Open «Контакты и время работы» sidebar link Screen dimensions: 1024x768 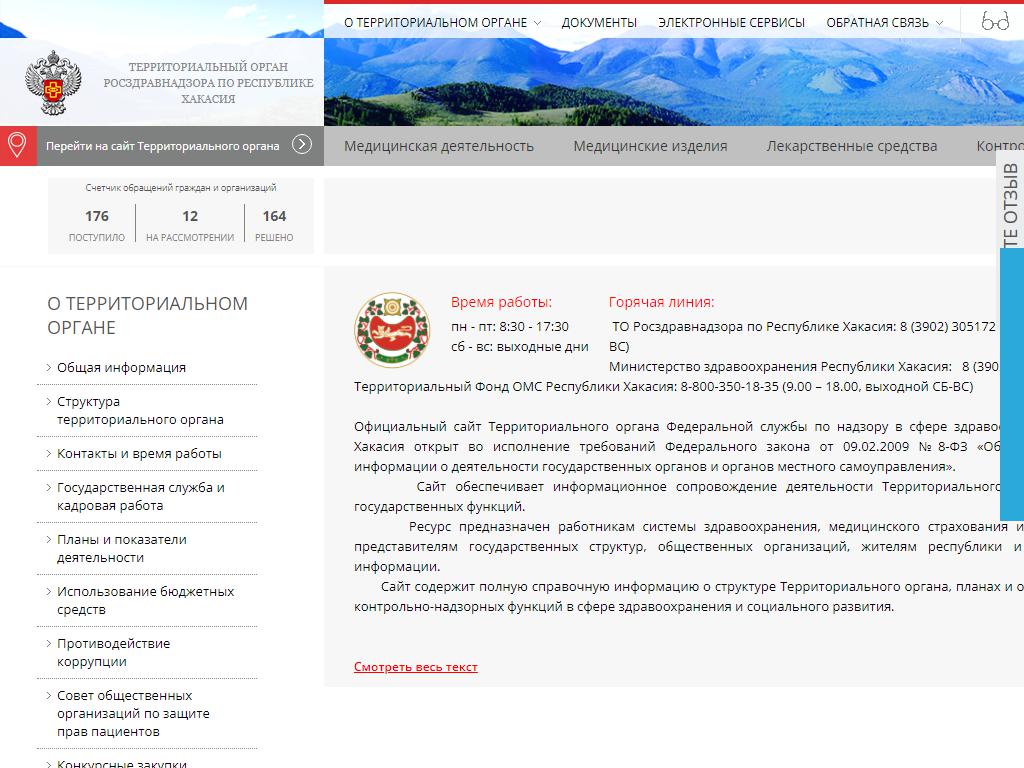pyautogui.click(x=139, y=453)
